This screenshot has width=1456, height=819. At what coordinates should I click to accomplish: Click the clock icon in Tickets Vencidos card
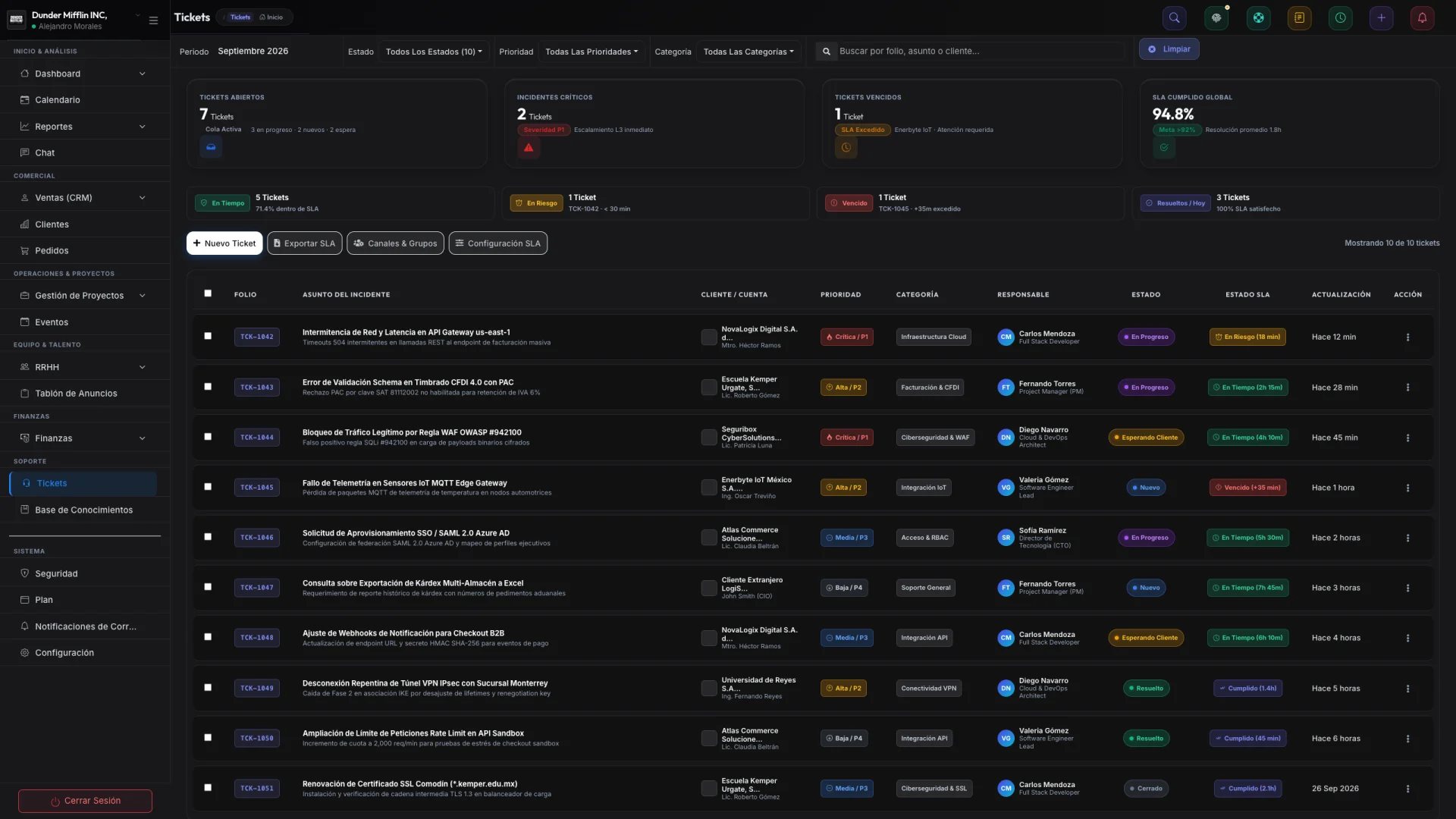click(x=846, y=148)
